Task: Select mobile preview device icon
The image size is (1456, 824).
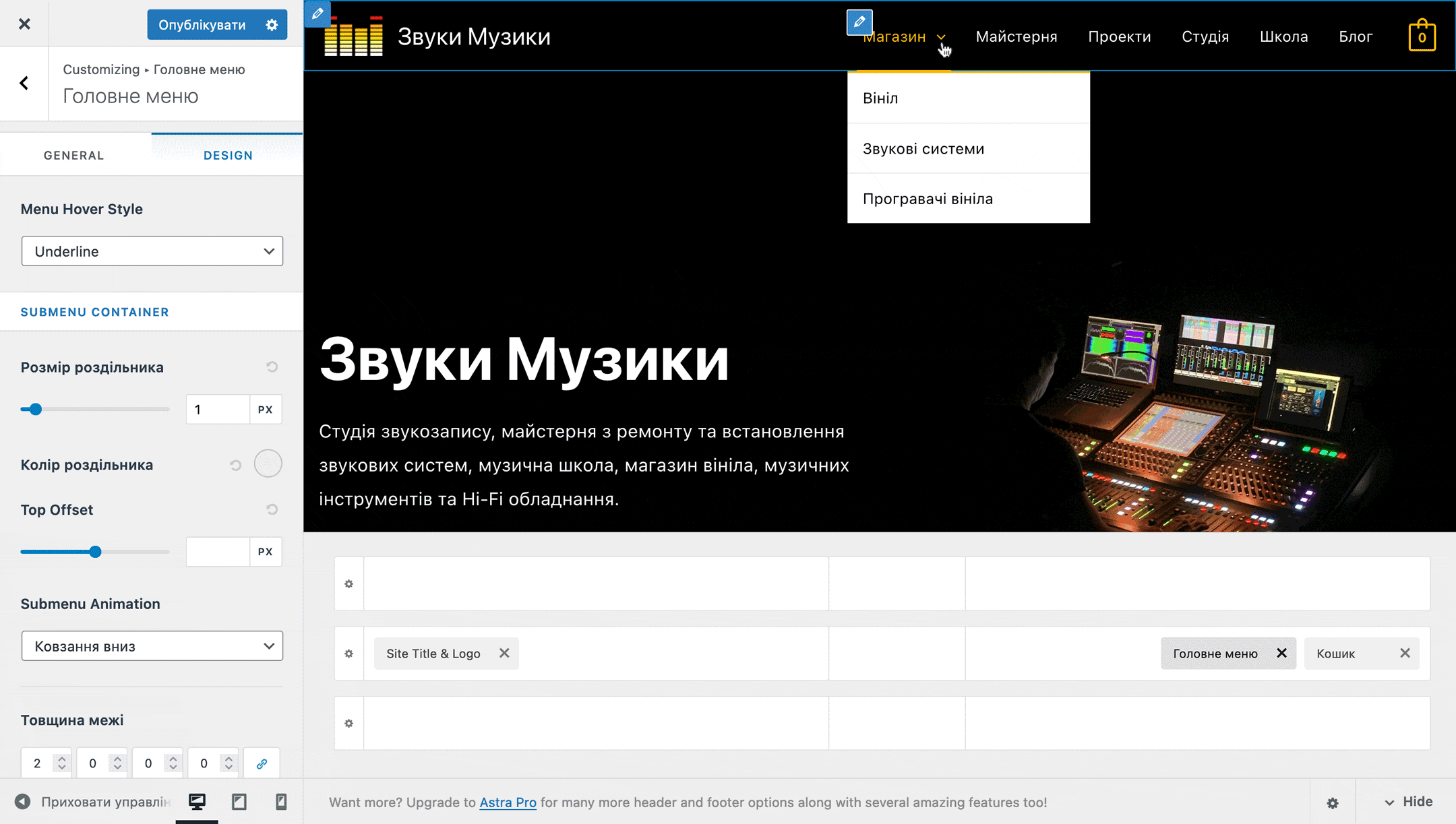Action: click(281, 802)
